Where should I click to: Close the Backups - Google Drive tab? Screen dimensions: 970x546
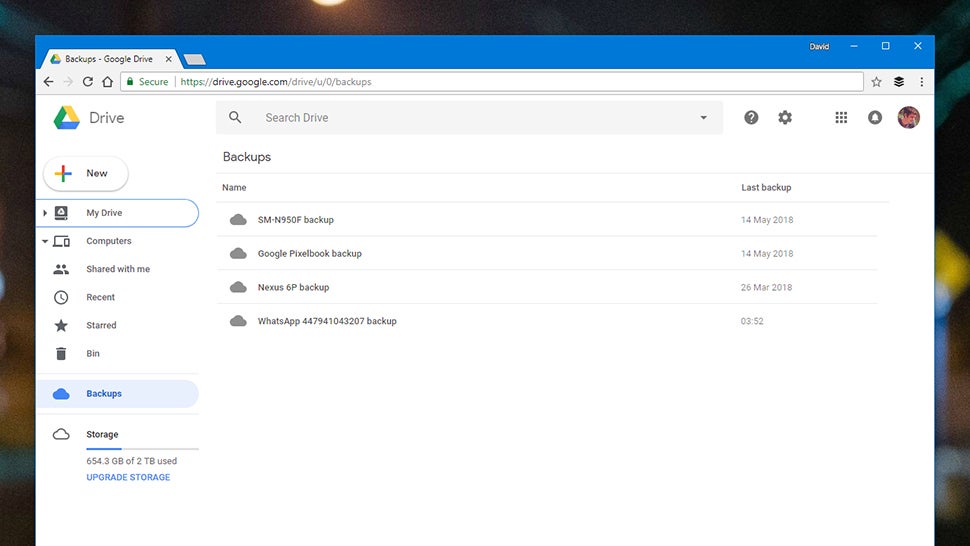coord(168,59)
